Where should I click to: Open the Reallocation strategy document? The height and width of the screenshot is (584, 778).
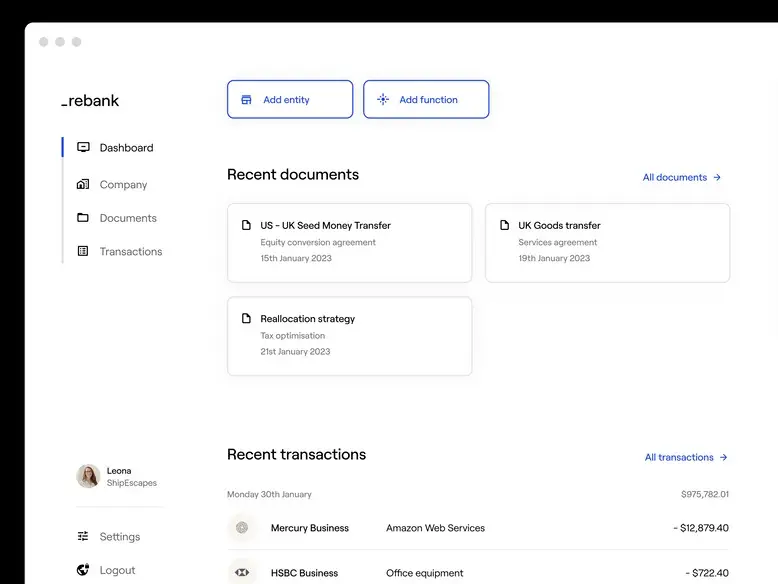pos(349,336)
